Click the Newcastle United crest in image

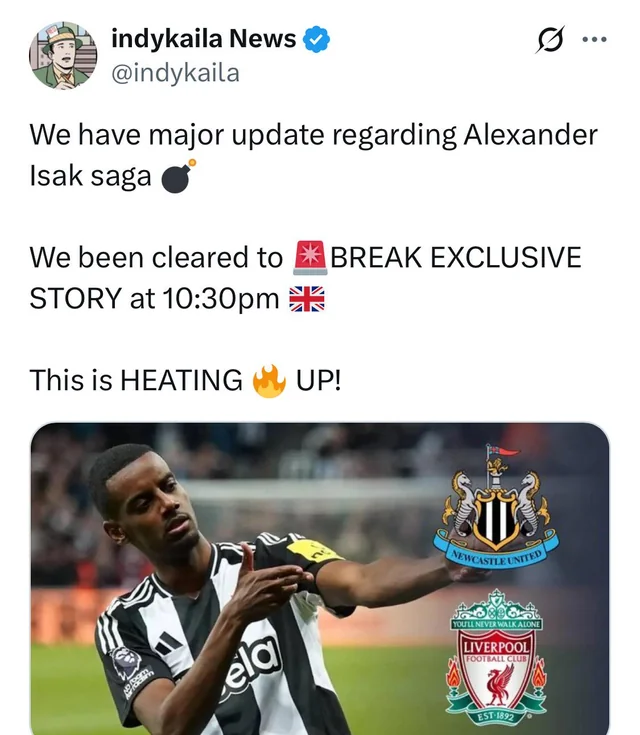point(496,504)
